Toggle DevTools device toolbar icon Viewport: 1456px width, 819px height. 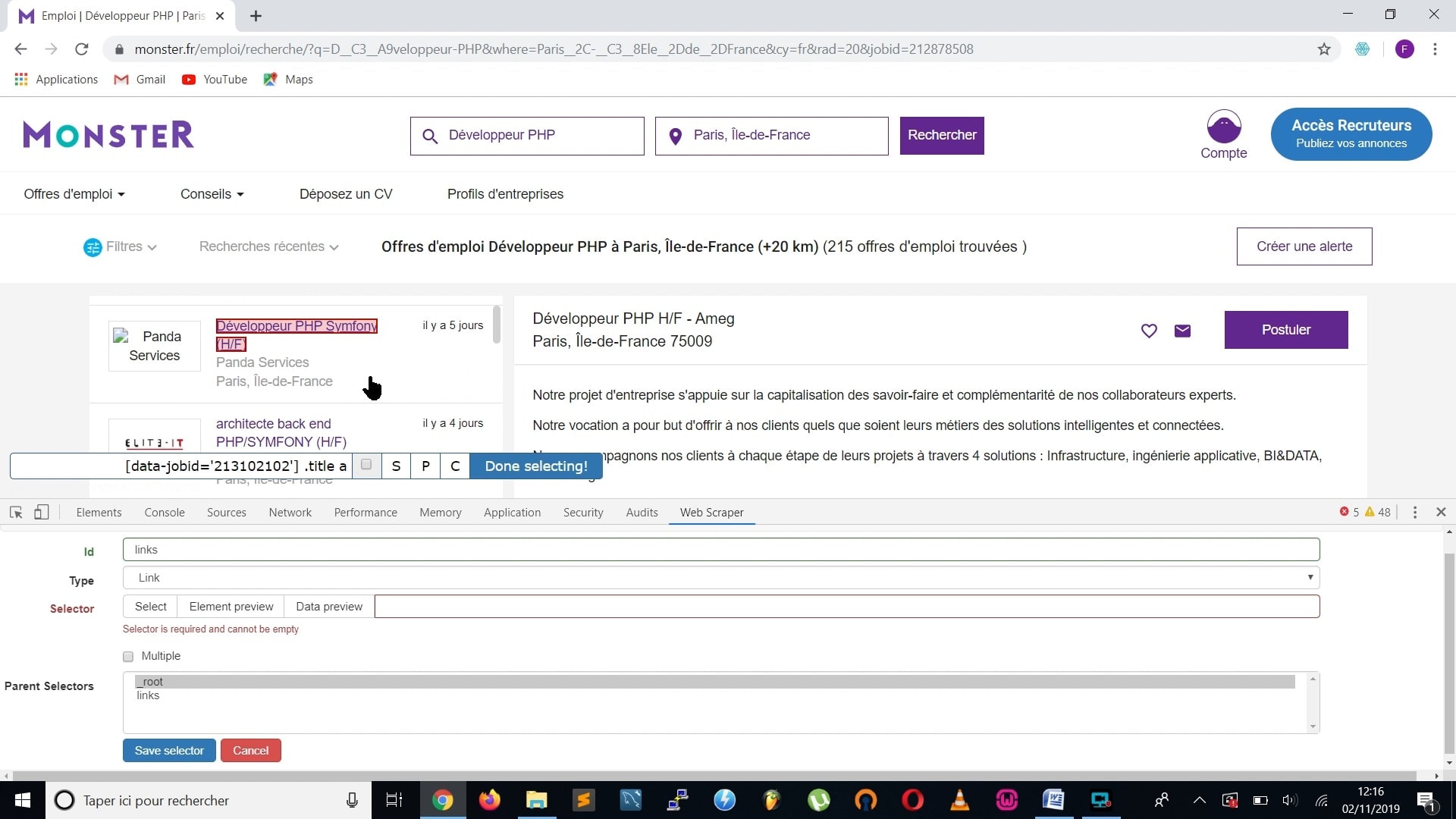[42, 513]
